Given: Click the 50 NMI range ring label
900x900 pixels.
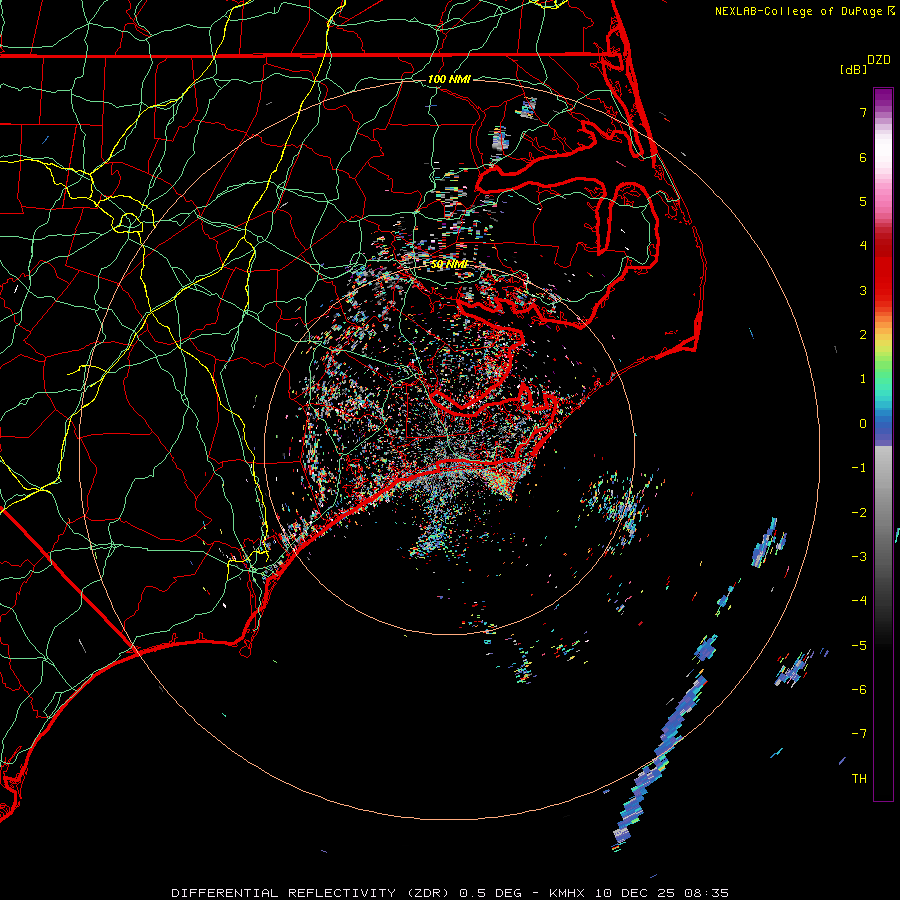Looking at the screenshot, I should tap(449, 264).
